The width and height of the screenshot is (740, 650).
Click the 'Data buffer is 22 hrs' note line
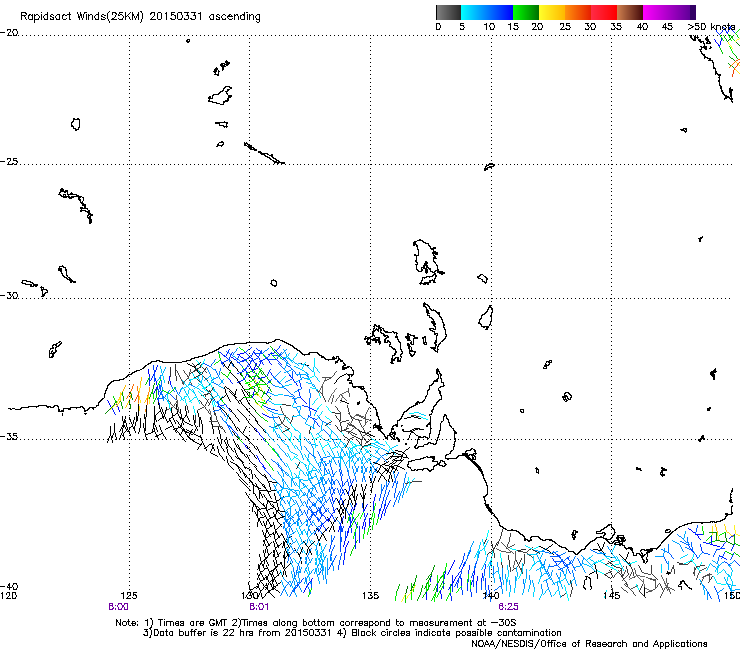coord(352,633)
